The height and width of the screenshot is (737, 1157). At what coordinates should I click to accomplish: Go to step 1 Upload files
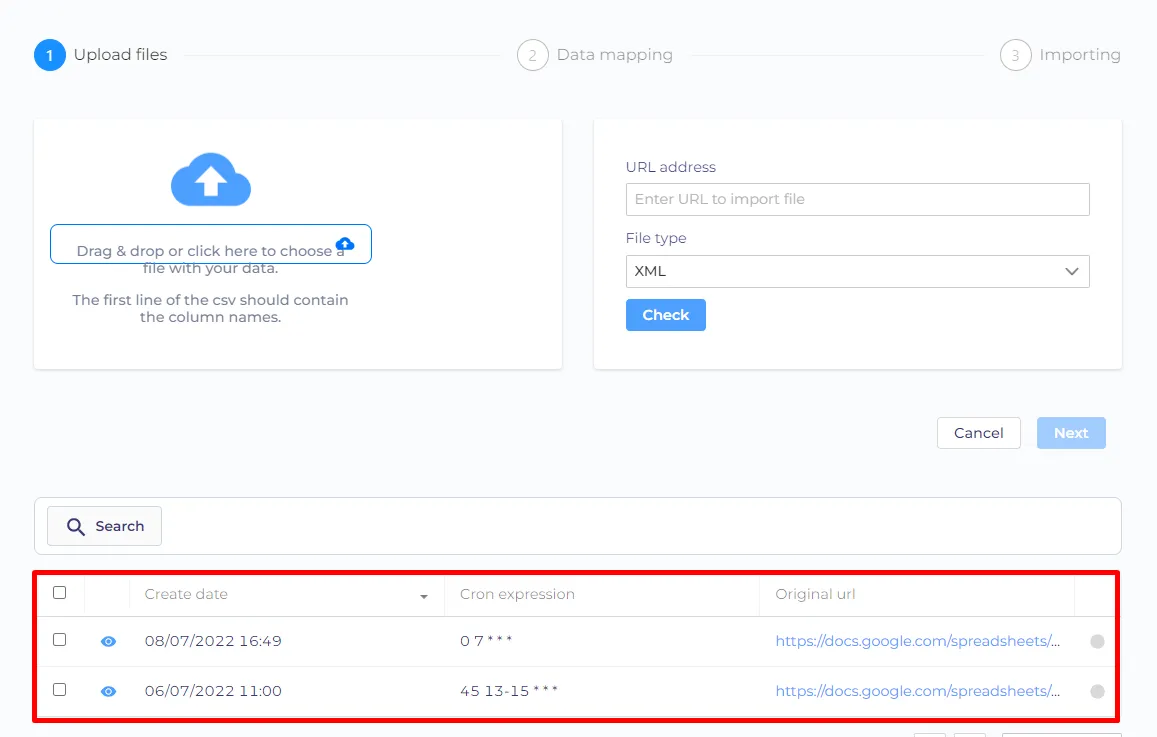101,55
